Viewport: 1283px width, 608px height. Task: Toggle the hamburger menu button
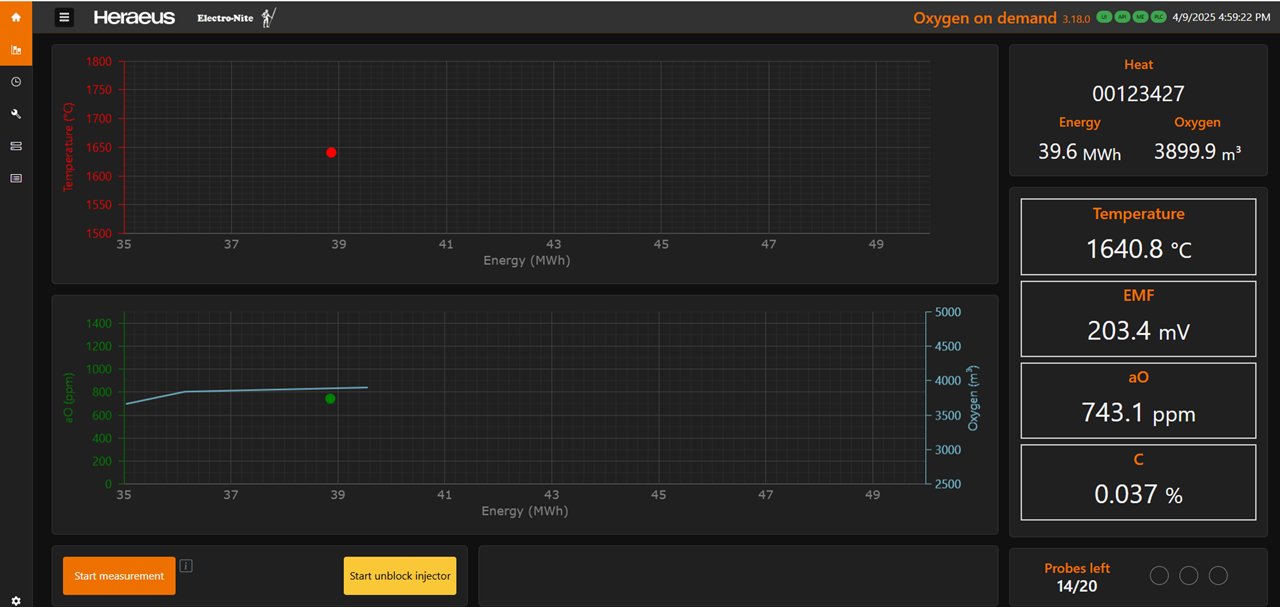pos(64,17)
